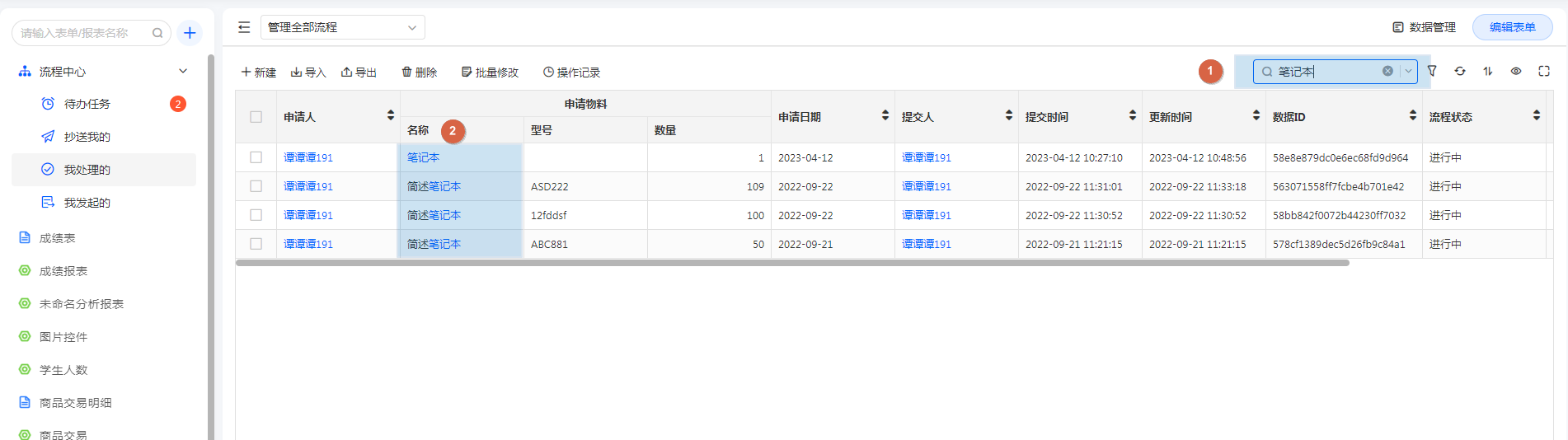The height and width of the screenshot is (440, 1568).
Task: Click the filter funnel icon
Action: [x=1432, y=72]
